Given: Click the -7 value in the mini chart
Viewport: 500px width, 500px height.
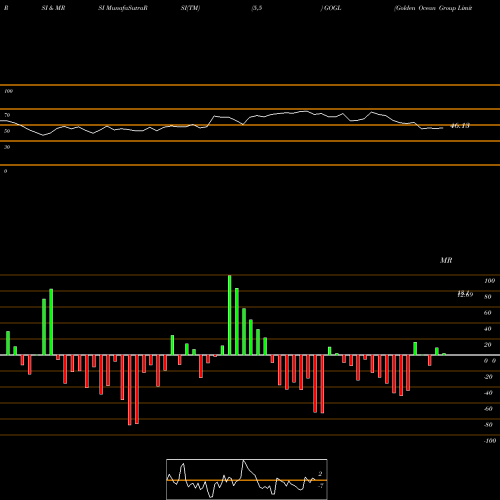Looking at the screenshot, I should [320, 486].
